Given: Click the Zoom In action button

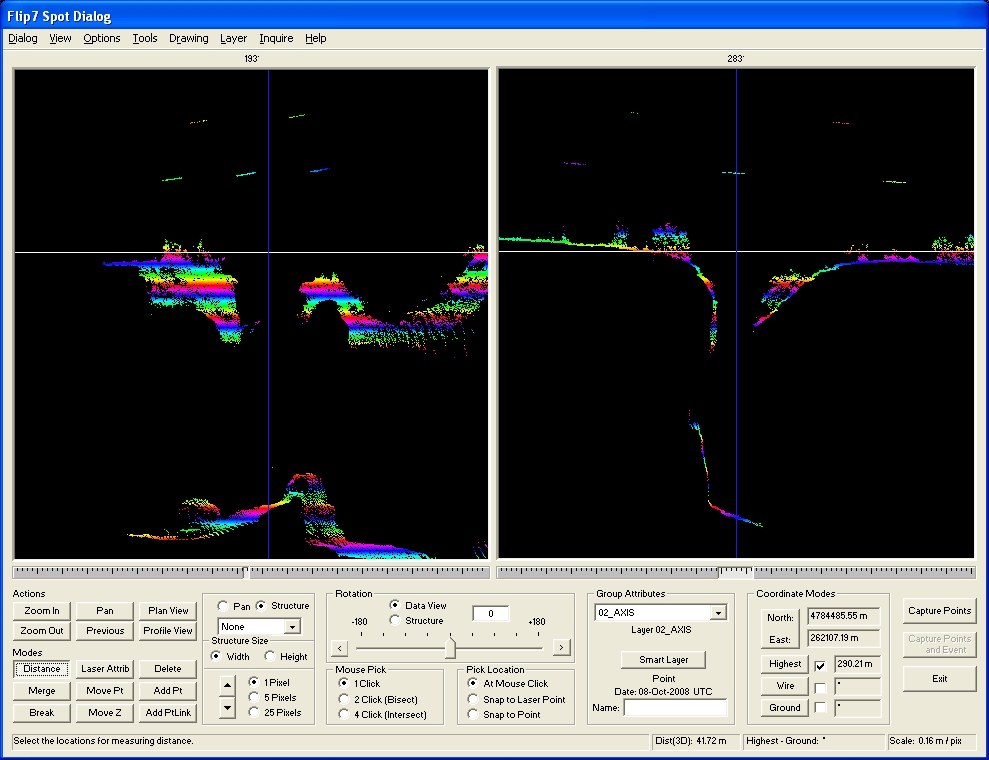Looking at the screenshot, I should pyautogui.click(x=42, y=611).
